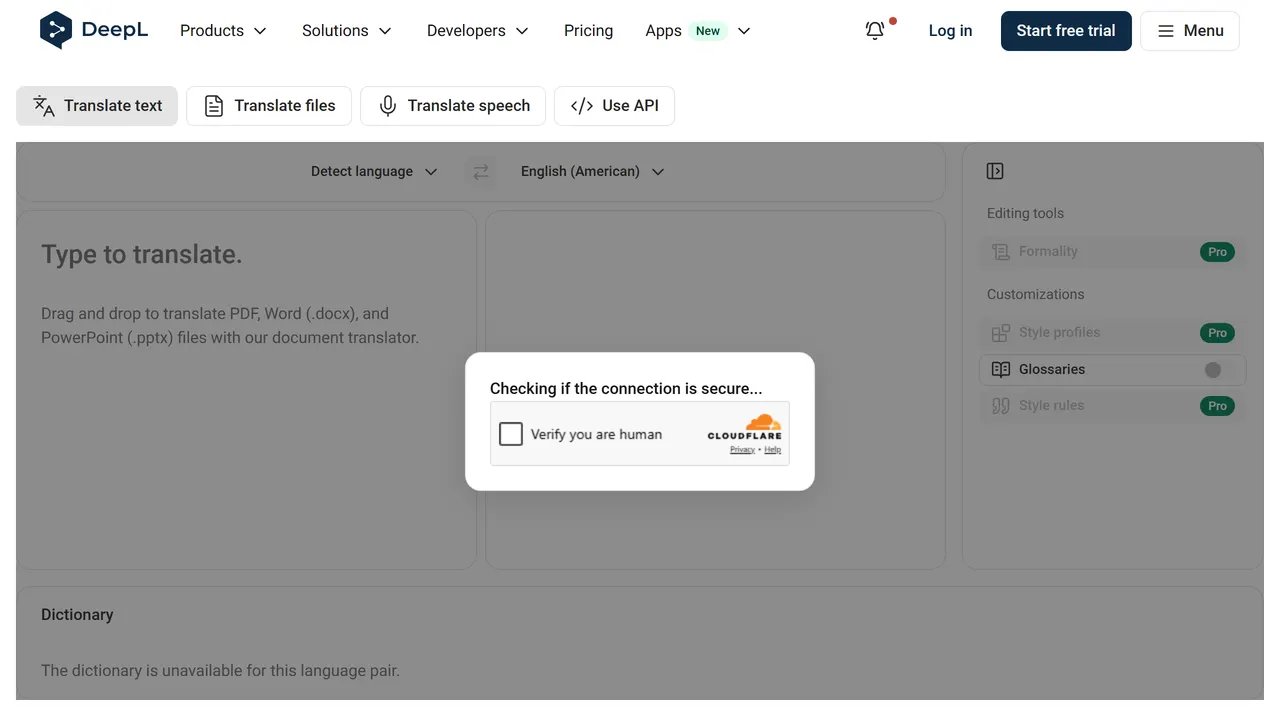Click the DeepL logo
Viewport: 1280px width, 720px height.
[x=94, y=30]
